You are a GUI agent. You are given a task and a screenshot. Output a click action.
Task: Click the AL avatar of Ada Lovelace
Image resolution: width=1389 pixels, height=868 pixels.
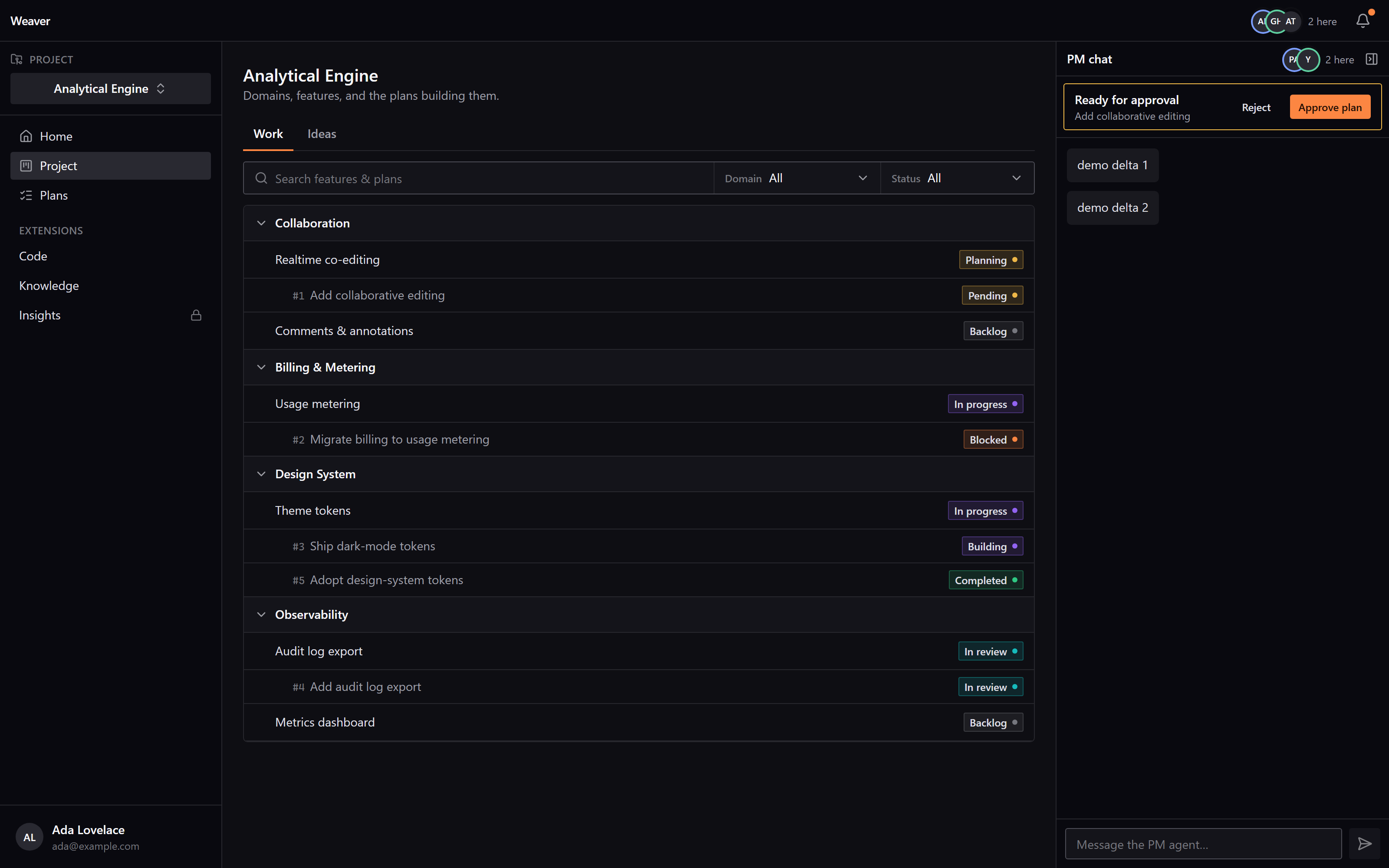coord(29,837)
